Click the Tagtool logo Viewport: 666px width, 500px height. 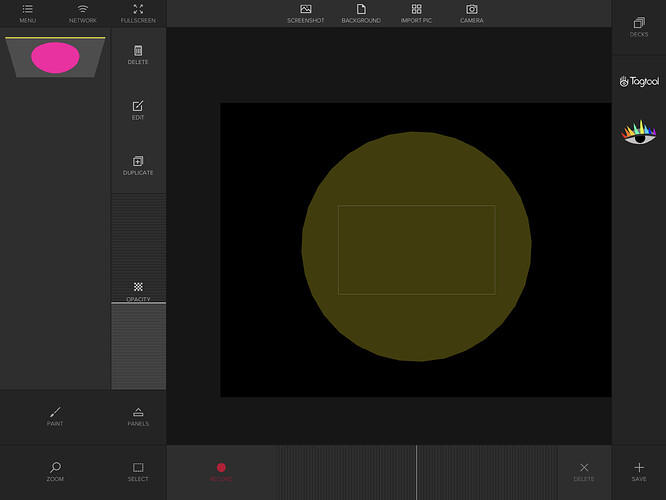pos(639,82)
